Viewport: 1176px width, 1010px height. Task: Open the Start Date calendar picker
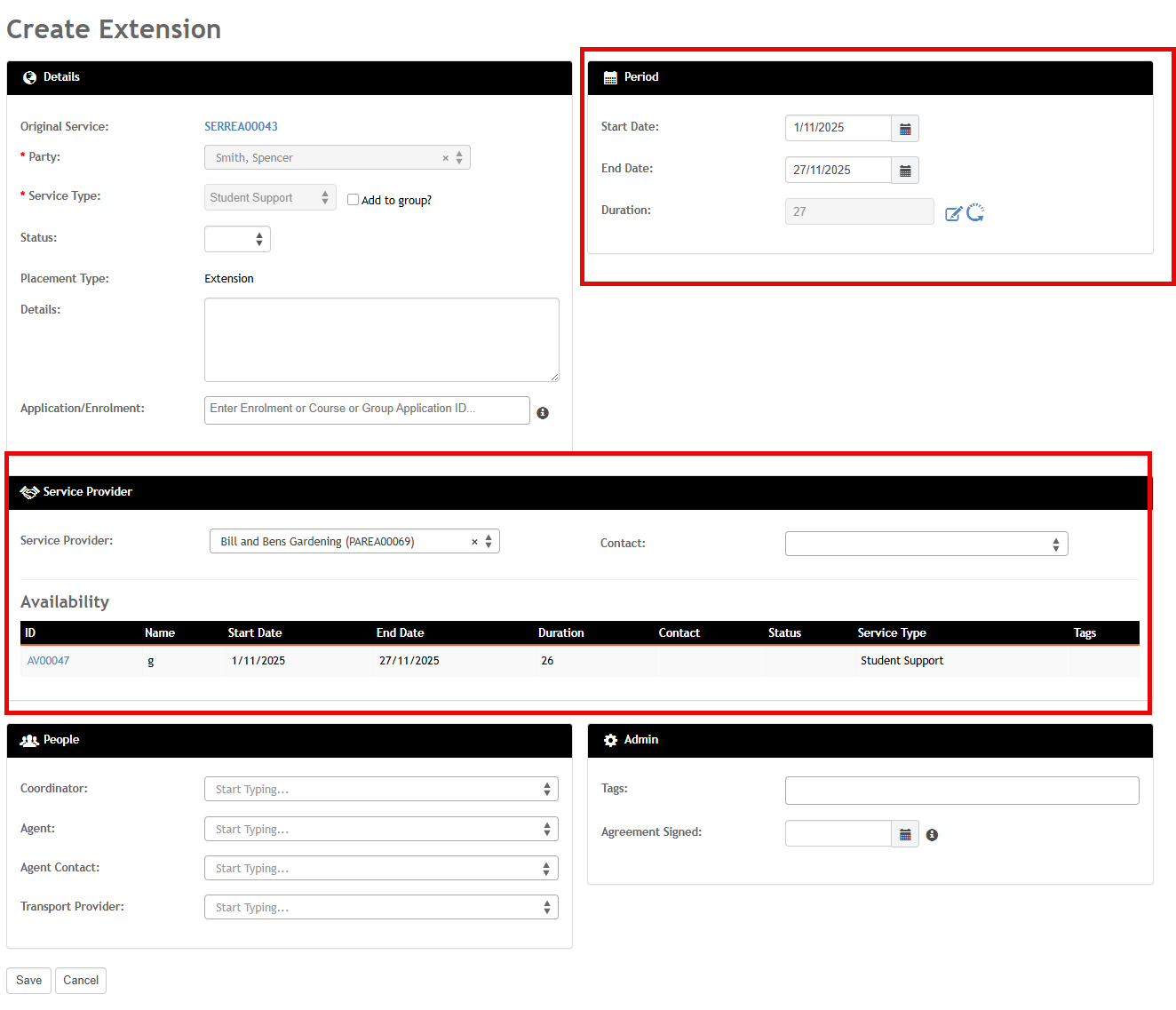pos(905,129)
